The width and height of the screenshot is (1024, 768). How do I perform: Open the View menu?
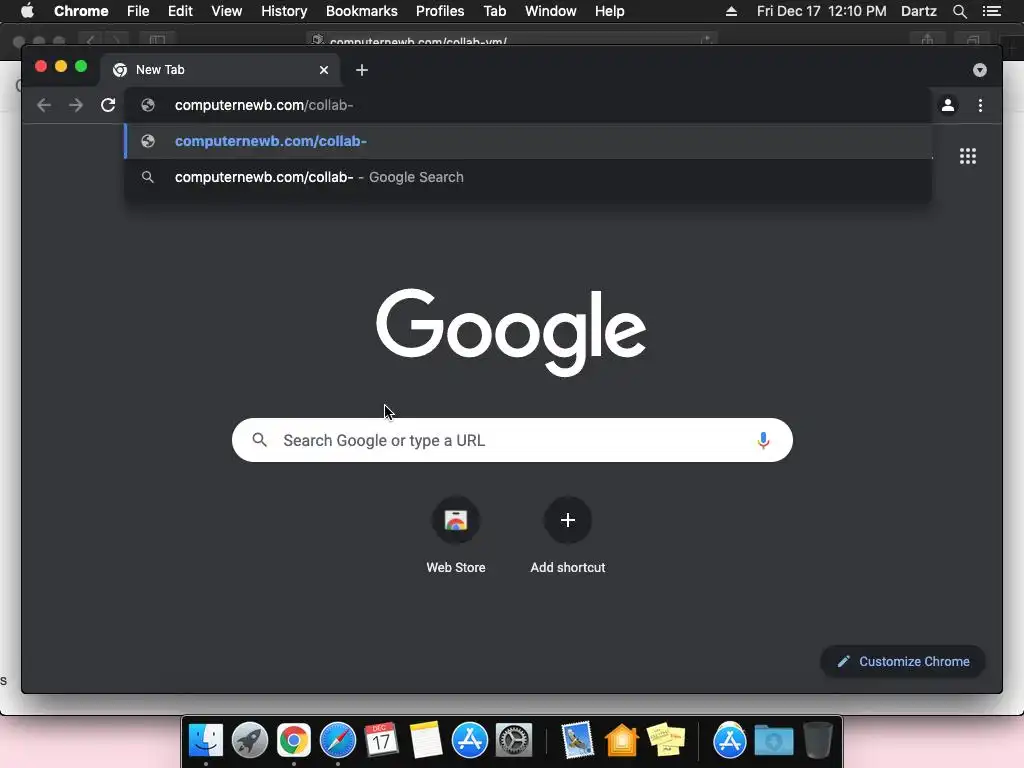pos(227,11)
